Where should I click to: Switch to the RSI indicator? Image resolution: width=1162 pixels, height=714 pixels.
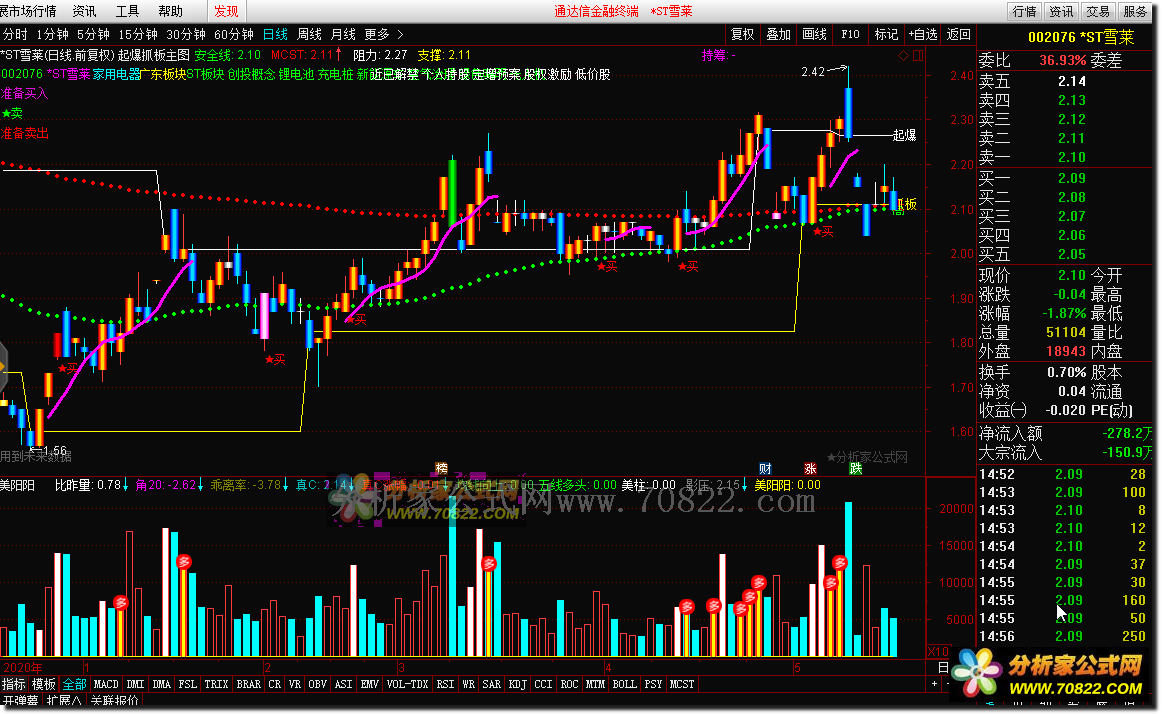pos(445,684)
